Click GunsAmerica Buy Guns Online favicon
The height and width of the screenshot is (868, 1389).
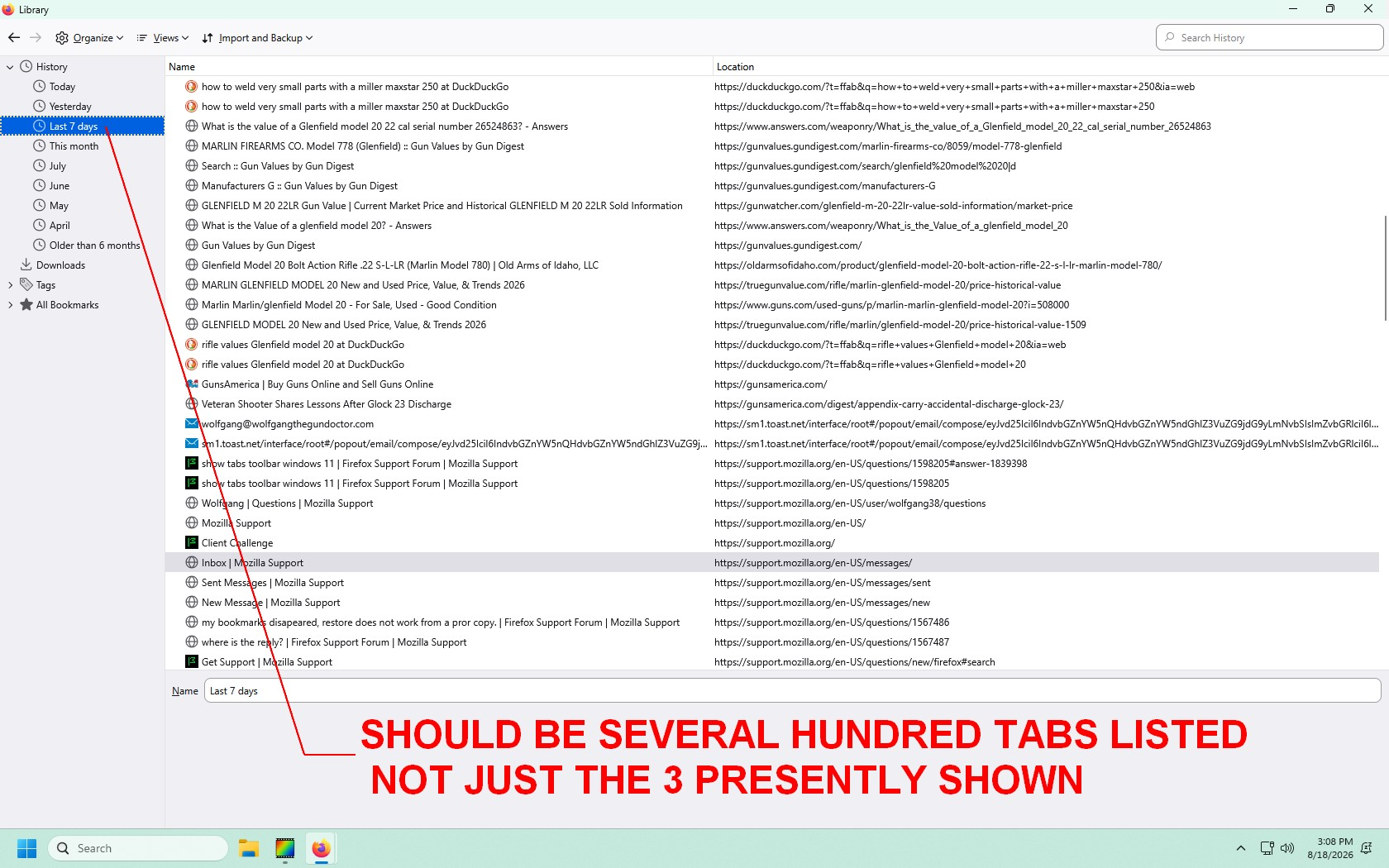(x=191, y=384)
